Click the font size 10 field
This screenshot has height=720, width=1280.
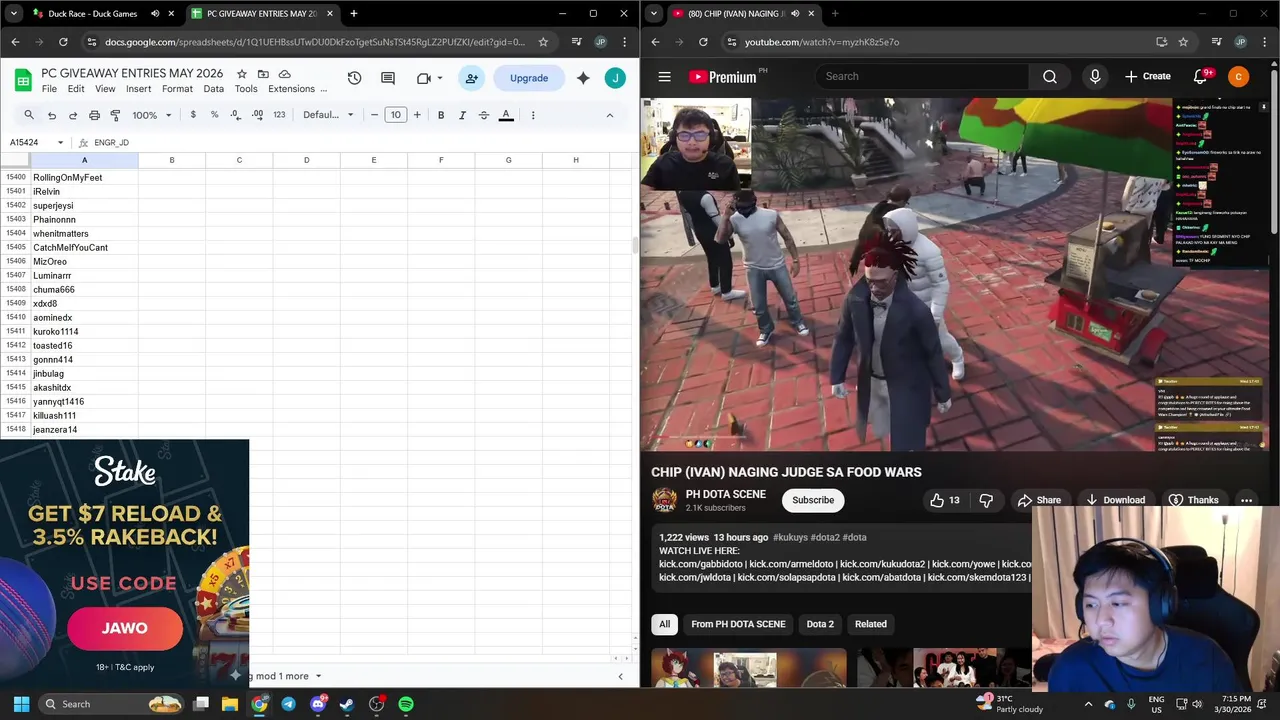point(395,115)
